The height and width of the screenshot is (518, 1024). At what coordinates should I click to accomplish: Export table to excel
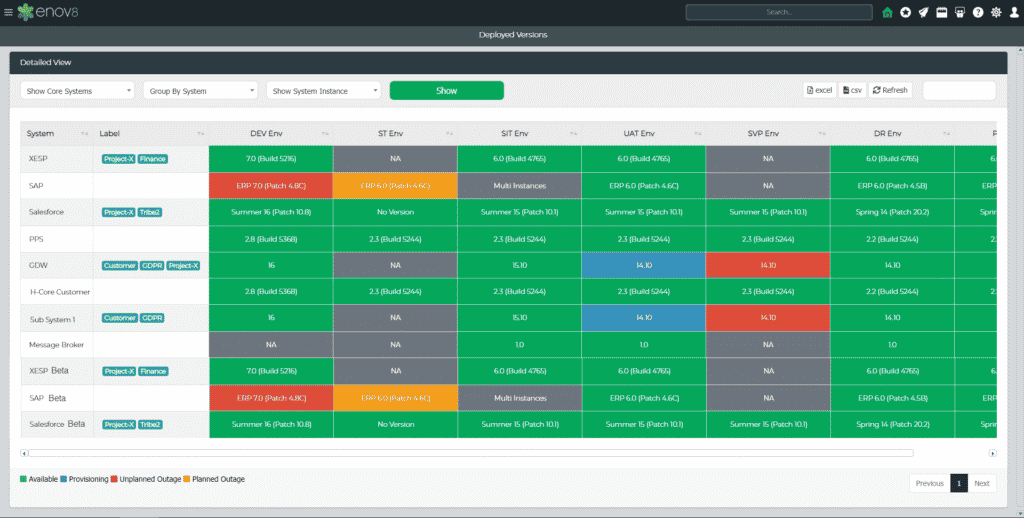[820, 90]
